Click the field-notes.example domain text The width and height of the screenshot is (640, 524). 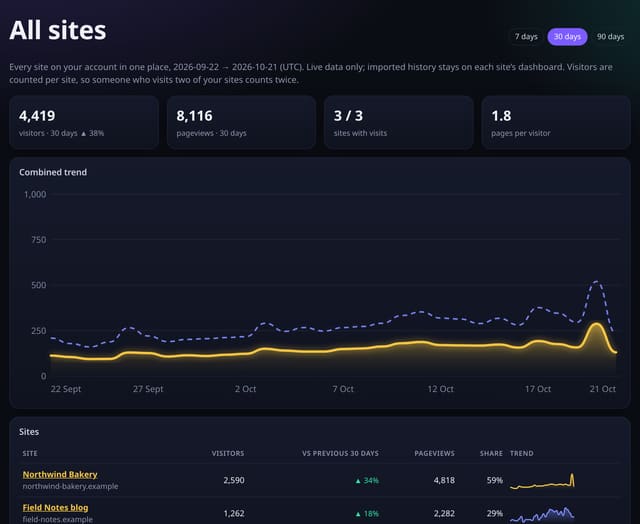click(58, 520)
